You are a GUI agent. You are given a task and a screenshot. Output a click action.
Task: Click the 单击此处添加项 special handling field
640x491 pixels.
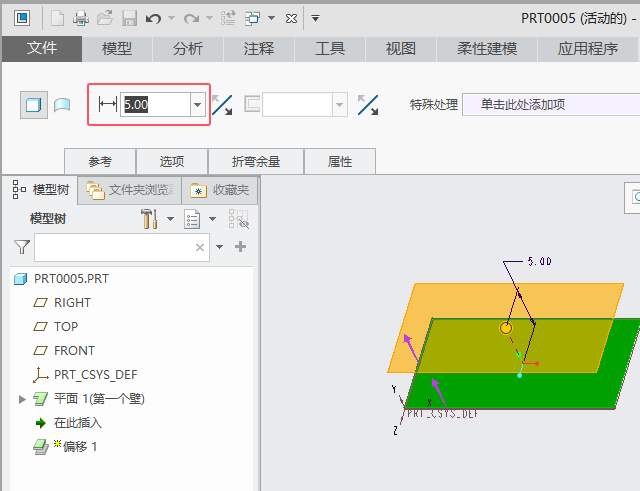(551, 105)
